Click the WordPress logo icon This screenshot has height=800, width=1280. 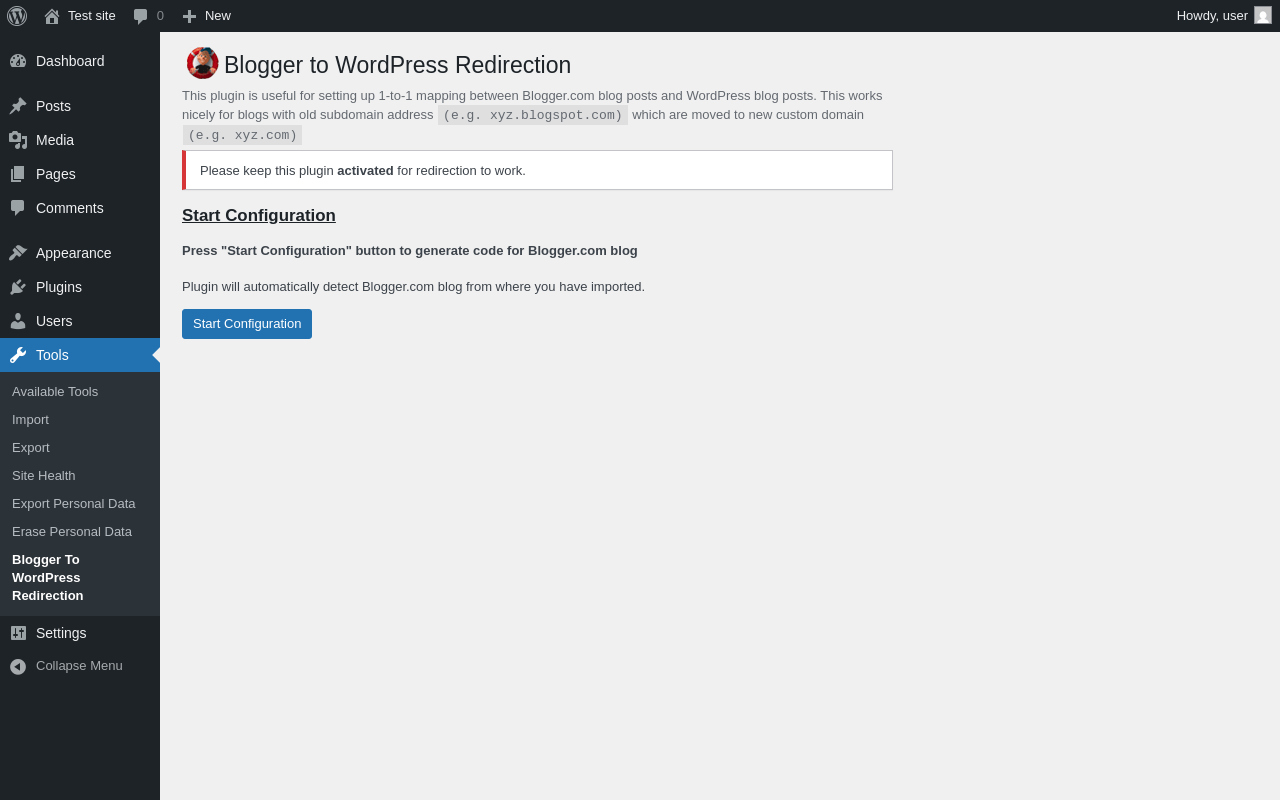17,16
